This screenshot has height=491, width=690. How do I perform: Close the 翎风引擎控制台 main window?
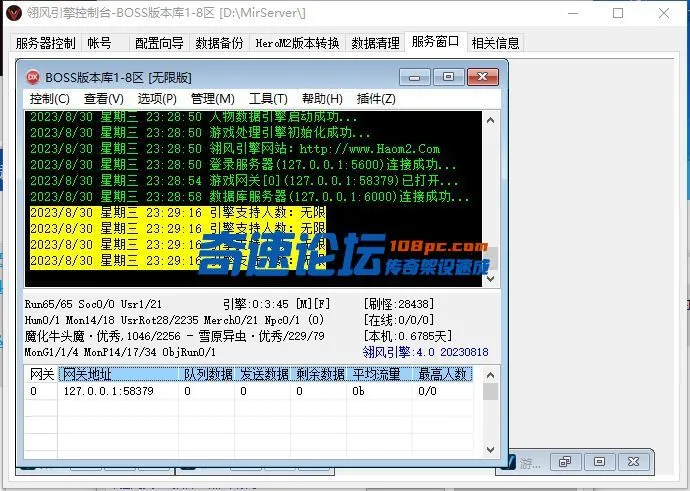click(x=664, y=13)
